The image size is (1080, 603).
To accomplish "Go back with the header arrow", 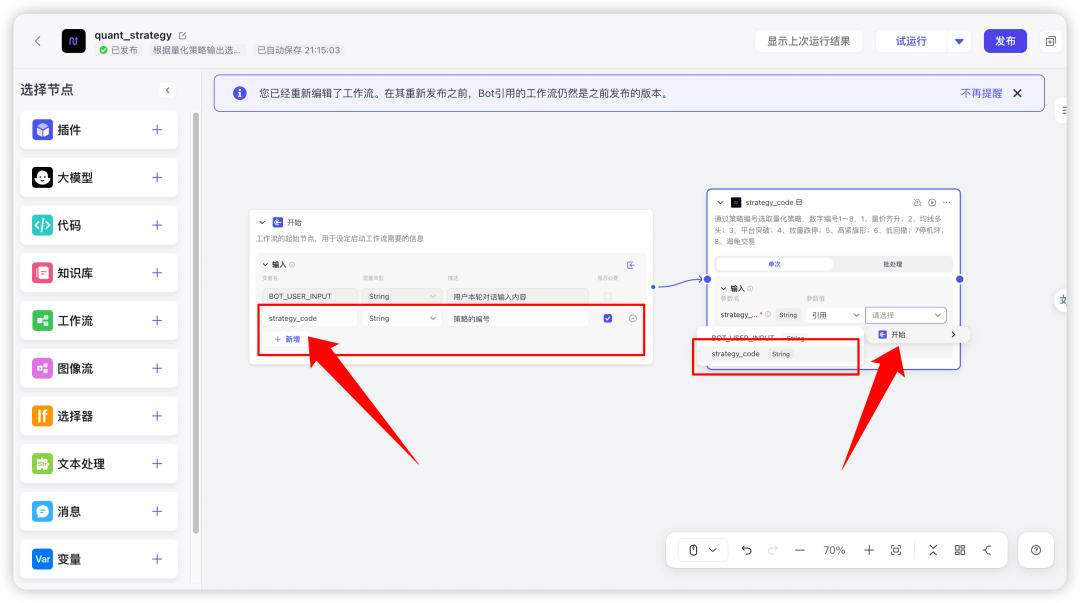I will coord(38,41).
